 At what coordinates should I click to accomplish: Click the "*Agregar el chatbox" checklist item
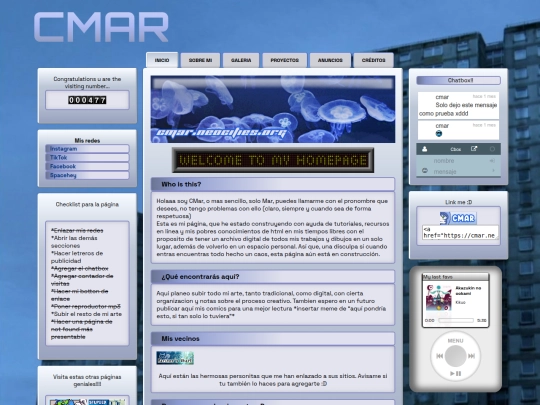pyautogui.click(x=80, y=269)
